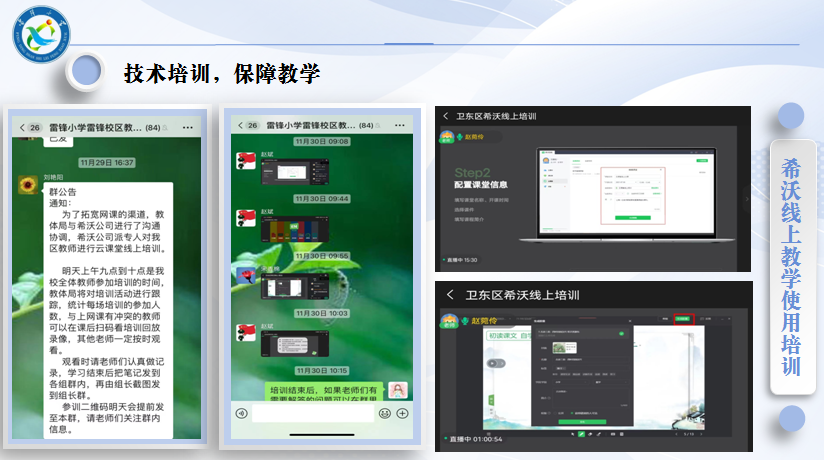
Task: Tap the plus icon in the chat input bar
Action: (x=401, y=413)
